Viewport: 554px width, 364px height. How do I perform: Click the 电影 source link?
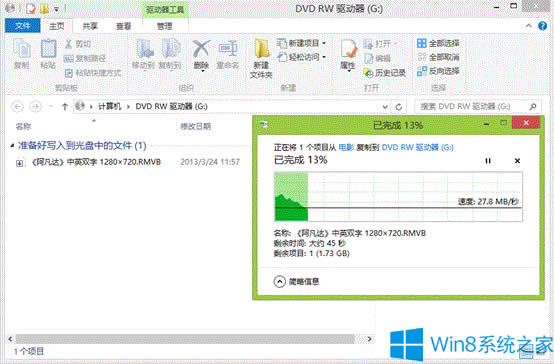346,147
